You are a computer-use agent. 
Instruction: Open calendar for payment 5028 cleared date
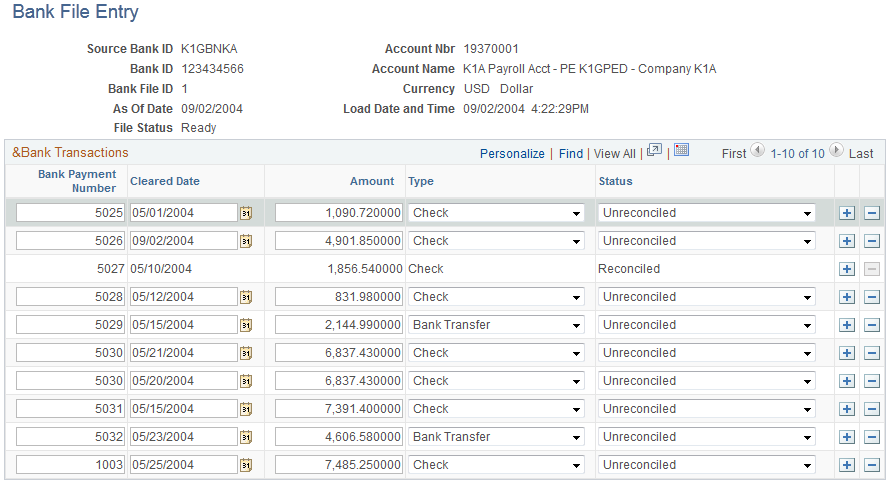pyautogui.click(x=246, y=297)
